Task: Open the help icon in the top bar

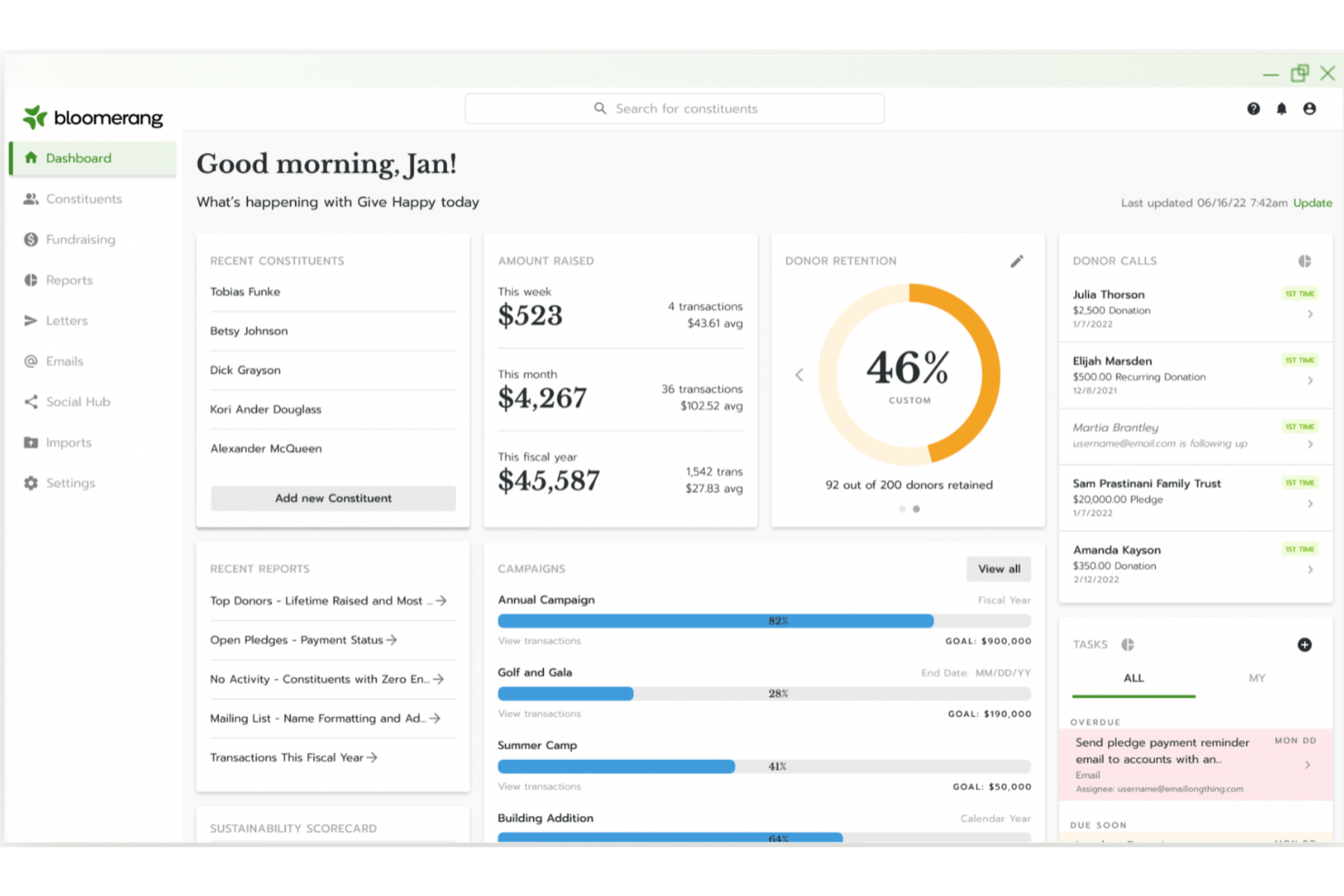Action: 1253,108
